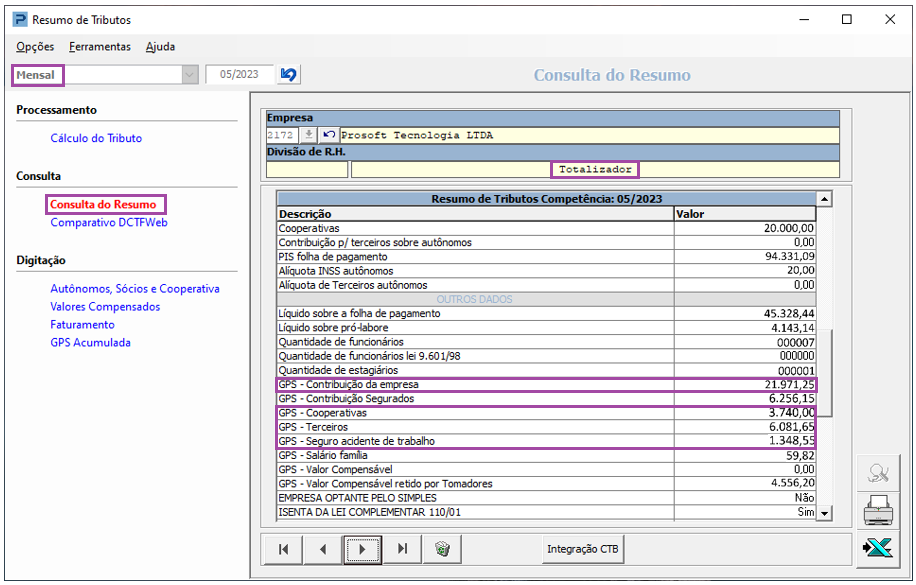Click the Valor column header
Viewport: 916px width, 585px height.
745,214
